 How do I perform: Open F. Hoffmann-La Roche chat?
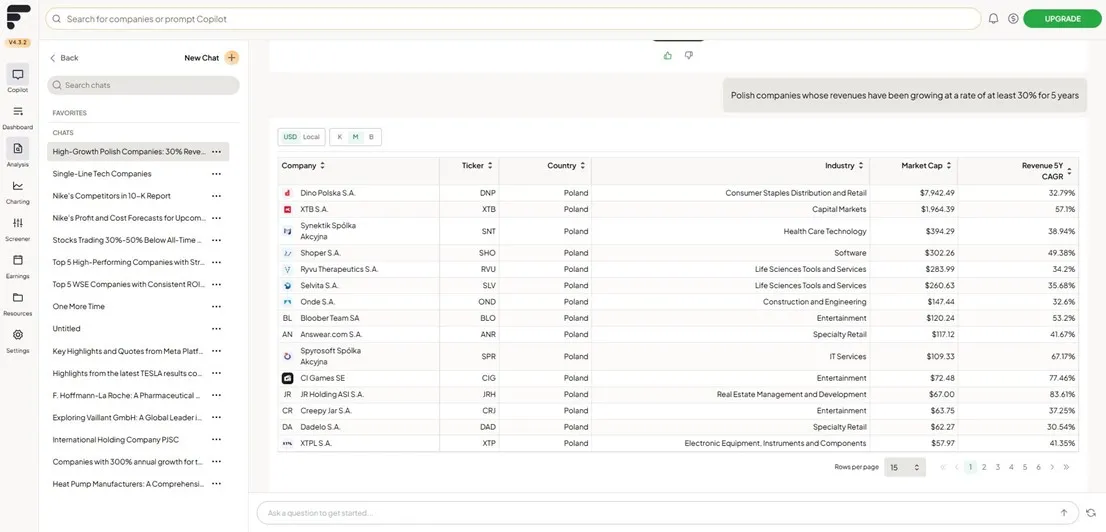click(128, 395)
